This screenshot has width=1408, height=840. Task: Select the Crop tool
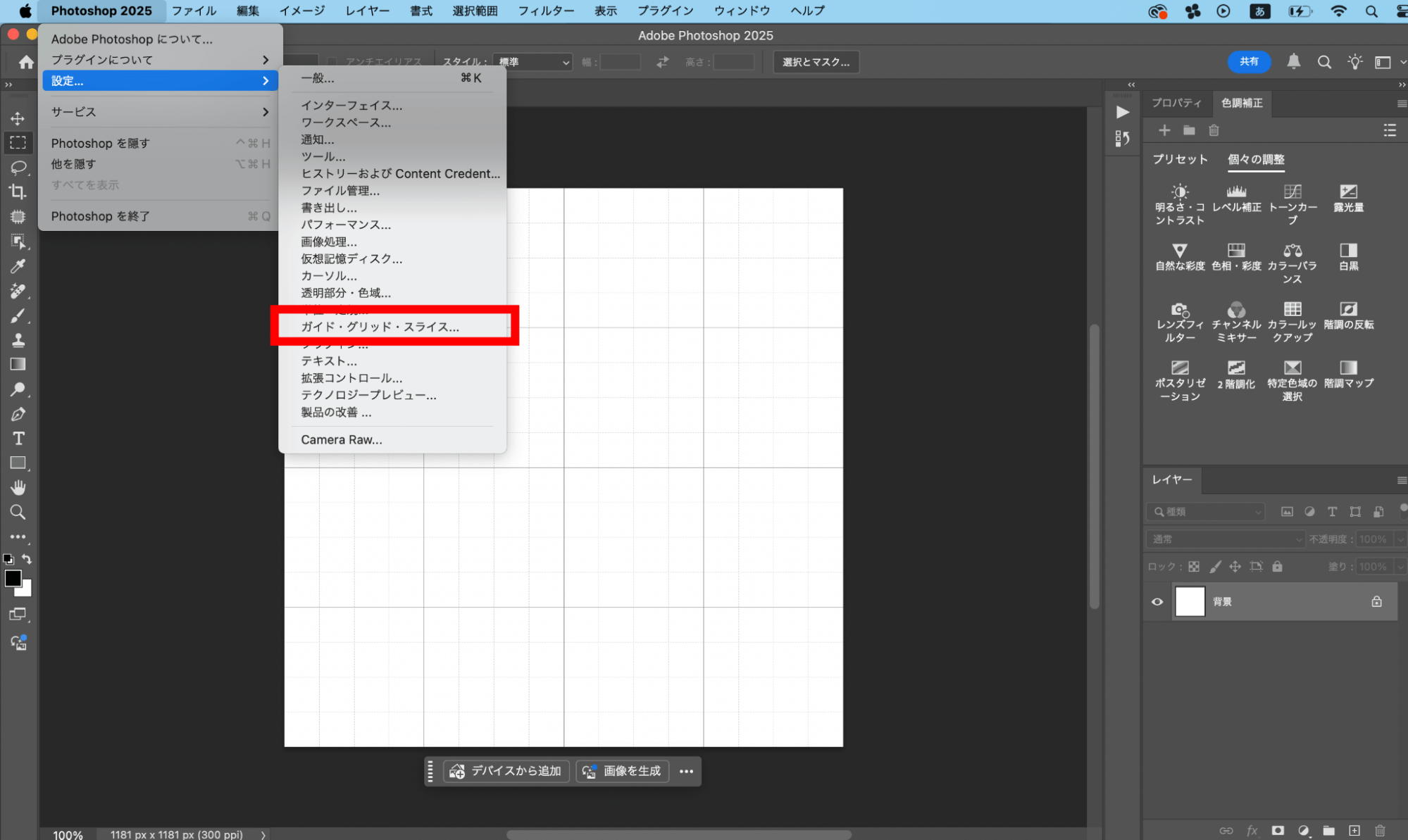pos(18,192)
